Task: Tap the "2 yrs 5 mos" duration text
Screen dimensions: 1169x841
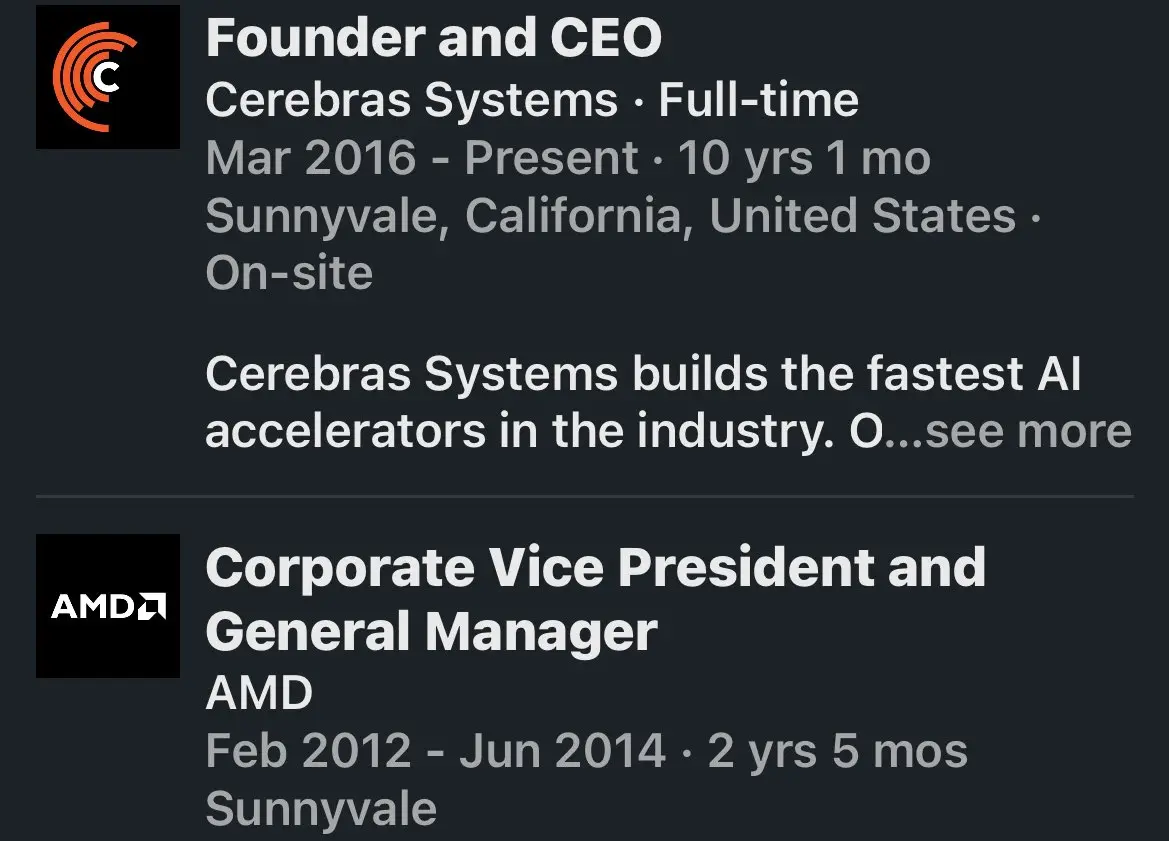Action: (x=837, y=751)
